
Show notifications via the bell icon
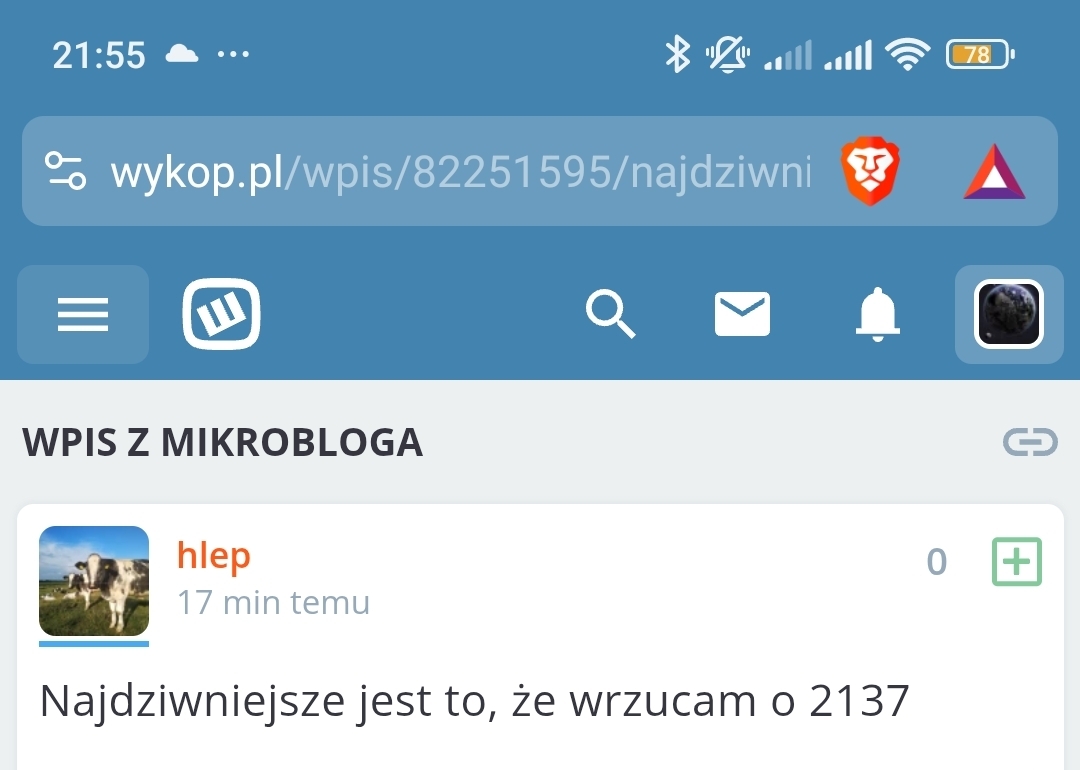878,314
